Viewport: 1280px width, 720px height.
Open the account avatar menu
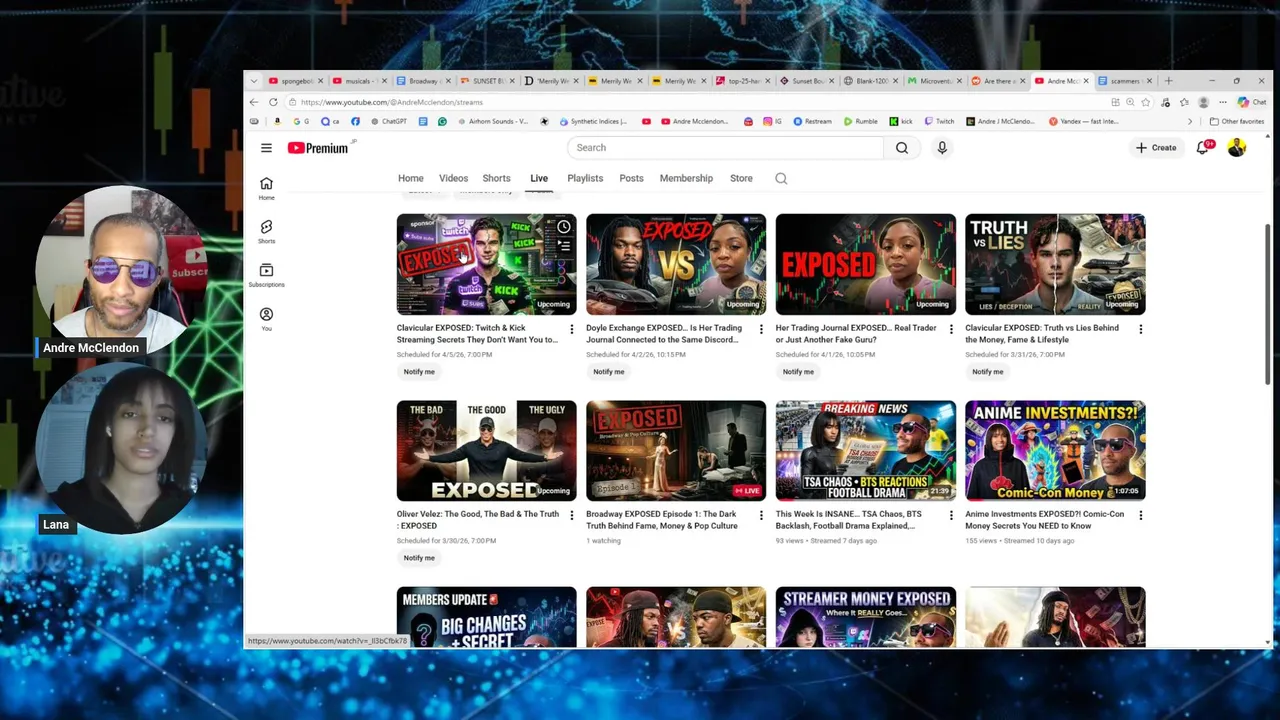[x=1237, y=148]
